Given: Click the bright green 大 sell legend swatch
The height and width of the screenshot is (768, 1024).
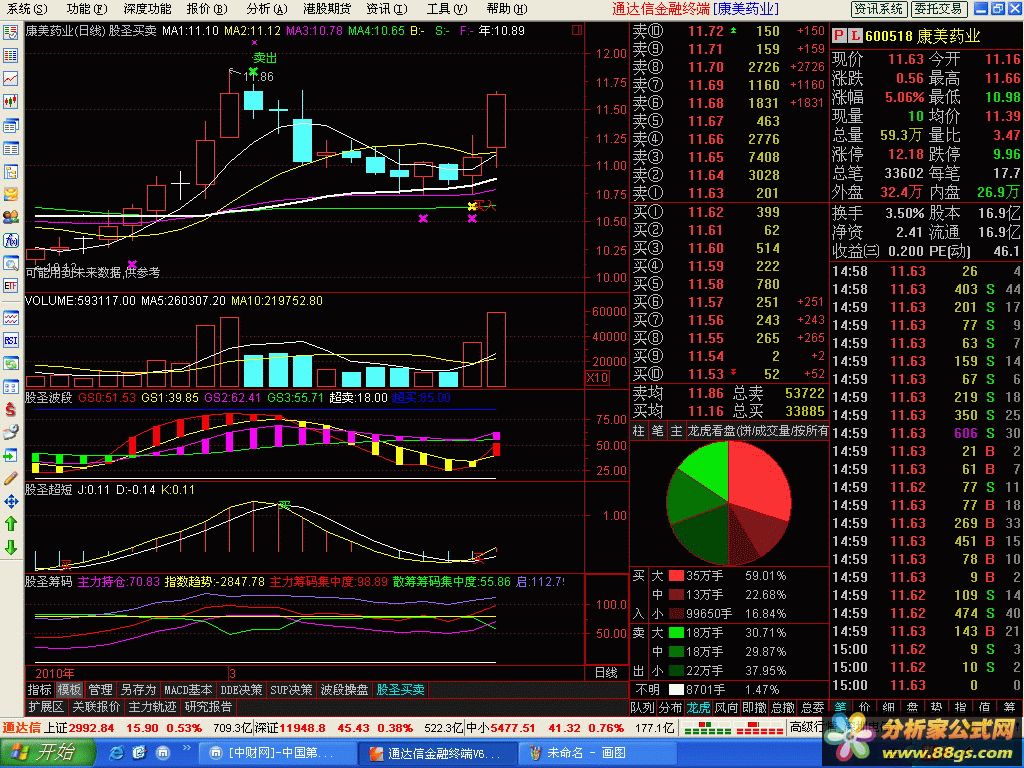Looking at the screenshot, I should (x=676, y=633).
